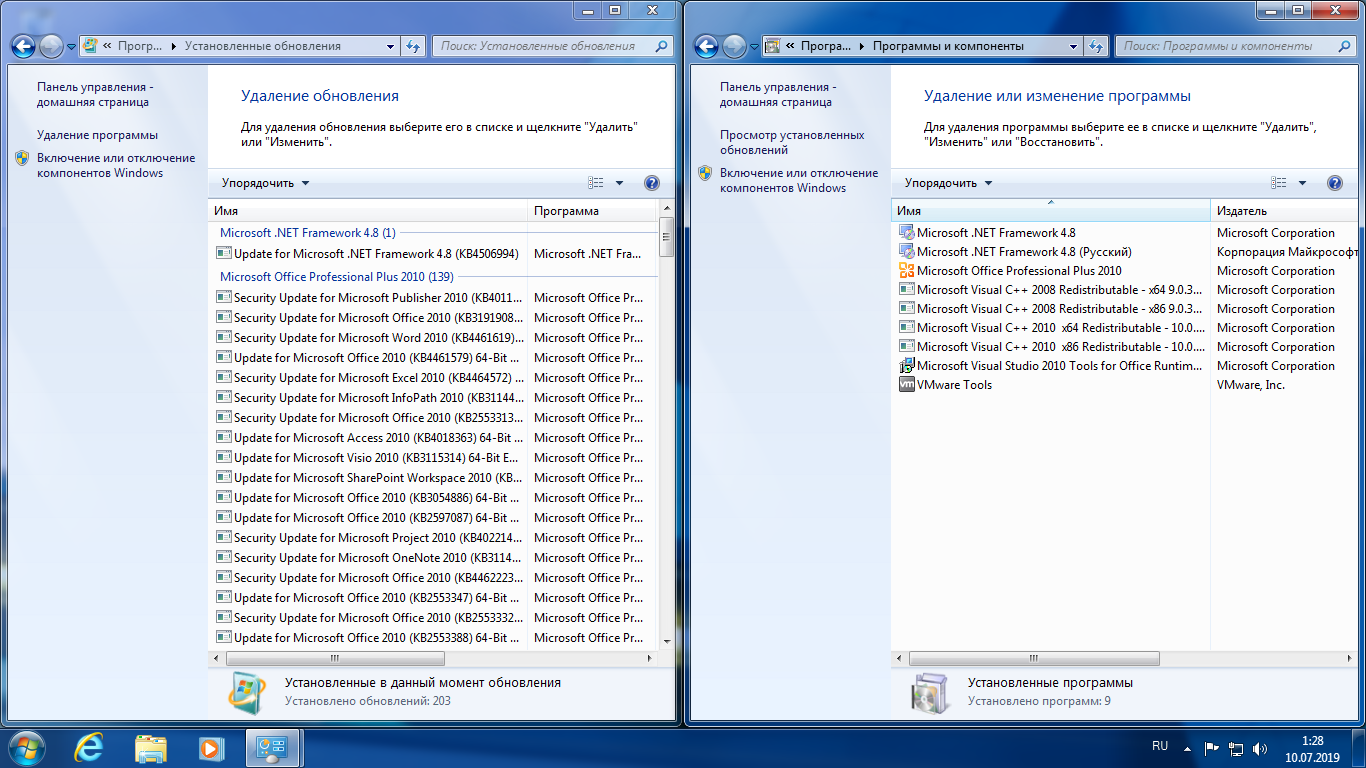Sort by Имя column in Programs and Features
Image resolution: width=1366 pixels, height=768 pixels.
[x=1051, y=211]
